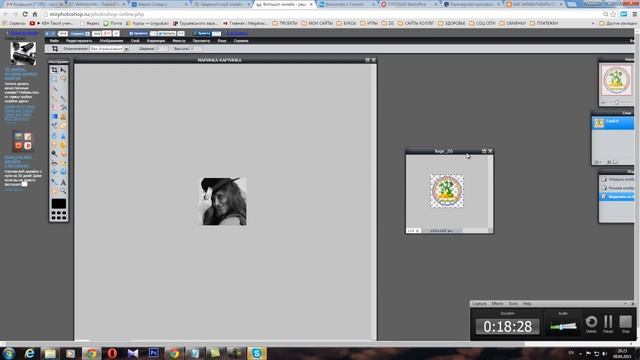This screenshot has width=640, height=360.
Task: Open the black foreground color swatch
Action: point(58,203)
